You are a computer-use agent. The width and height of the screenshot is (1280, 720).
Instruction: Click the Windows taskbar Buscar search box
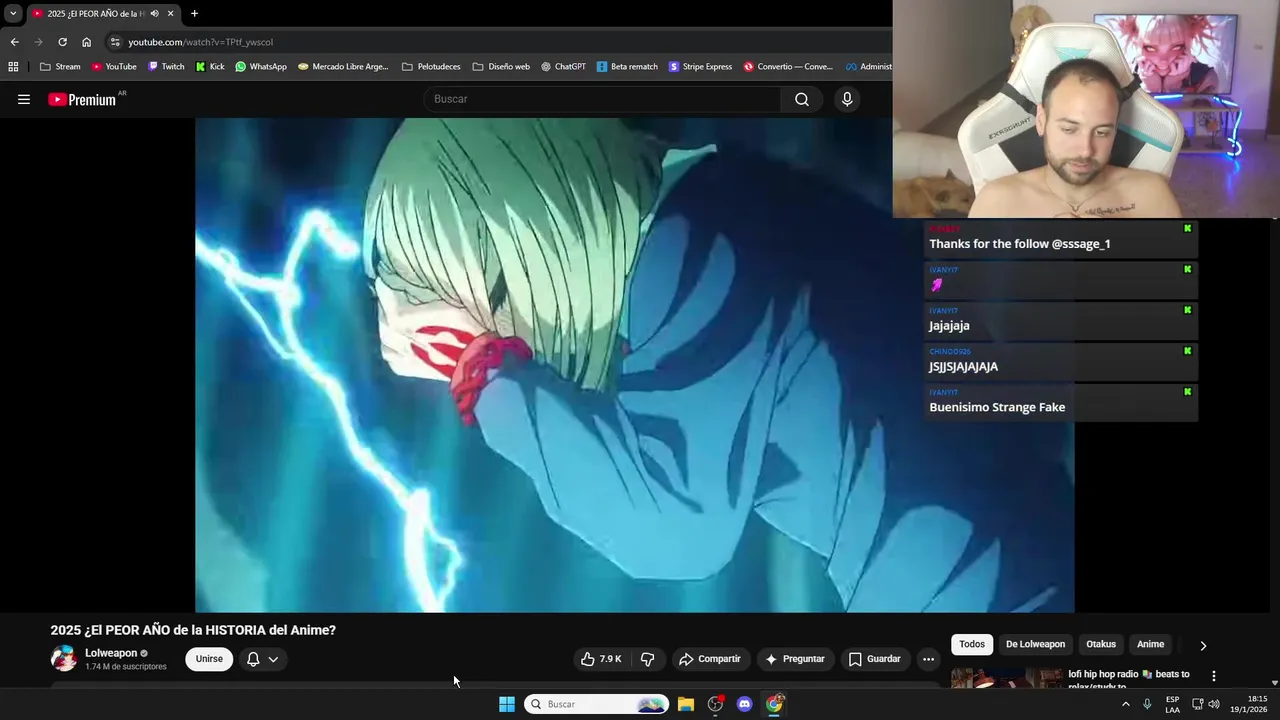[597, 704]
